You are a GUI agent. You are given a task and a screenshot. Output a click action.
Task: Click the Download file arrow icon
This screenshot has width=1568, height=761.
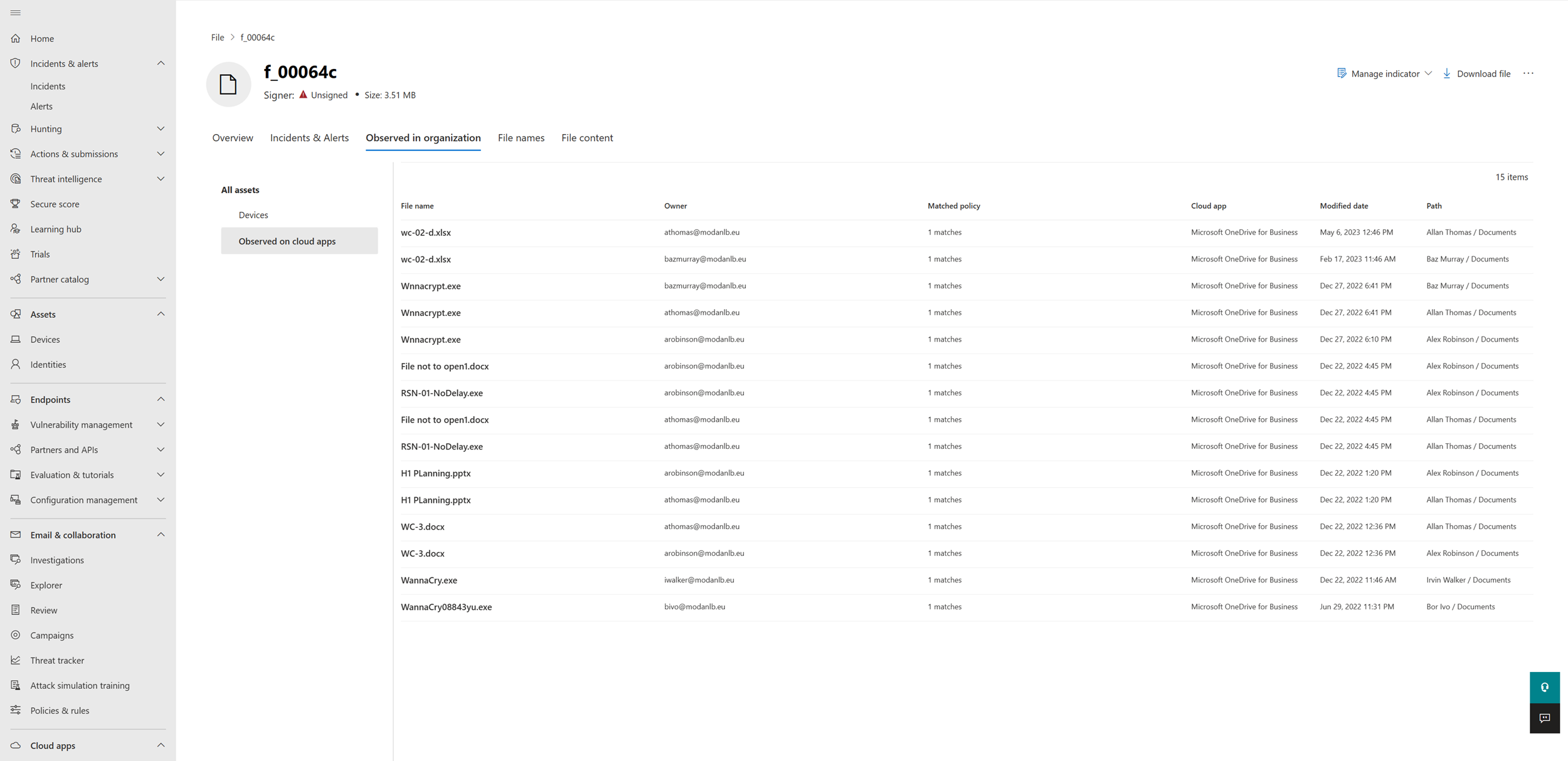point(1447,73)
